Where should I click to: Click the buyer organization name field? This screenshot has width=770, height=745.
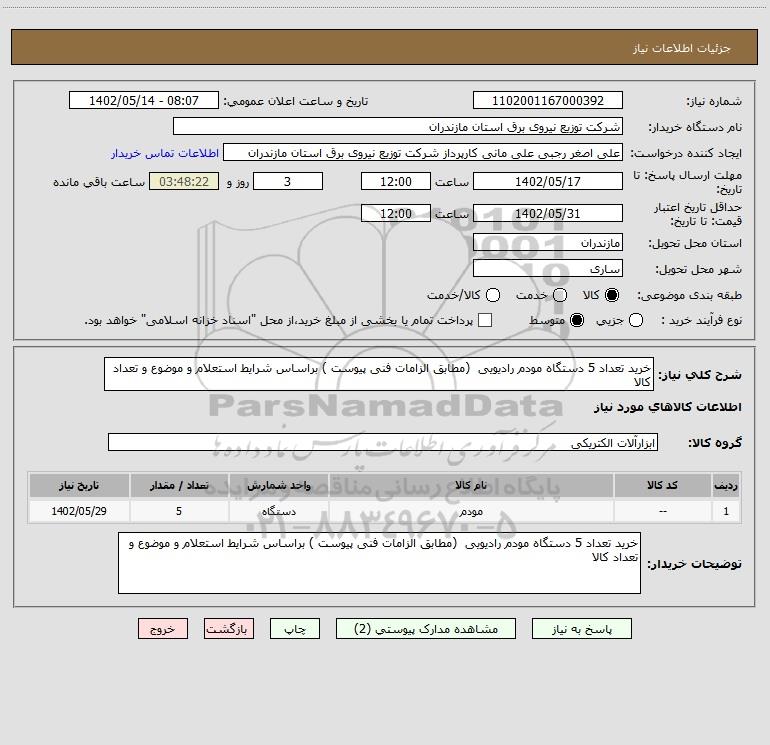tap(398, 126)
